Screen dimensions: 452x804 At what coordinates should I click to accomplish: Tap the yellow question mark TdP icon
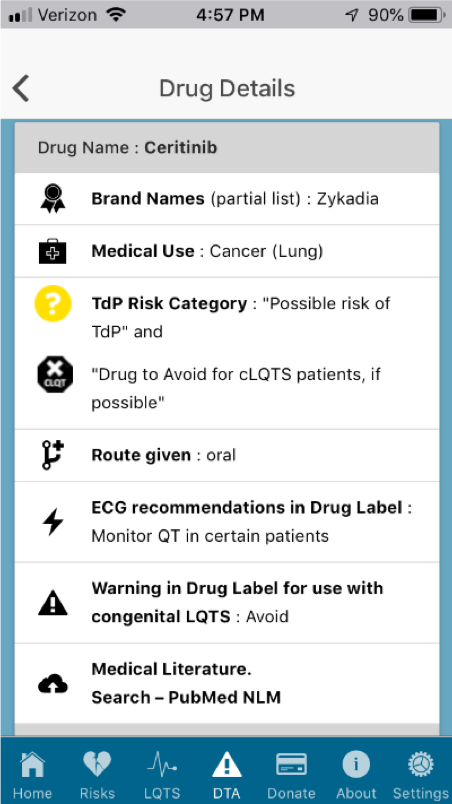(x=53, y=304)
